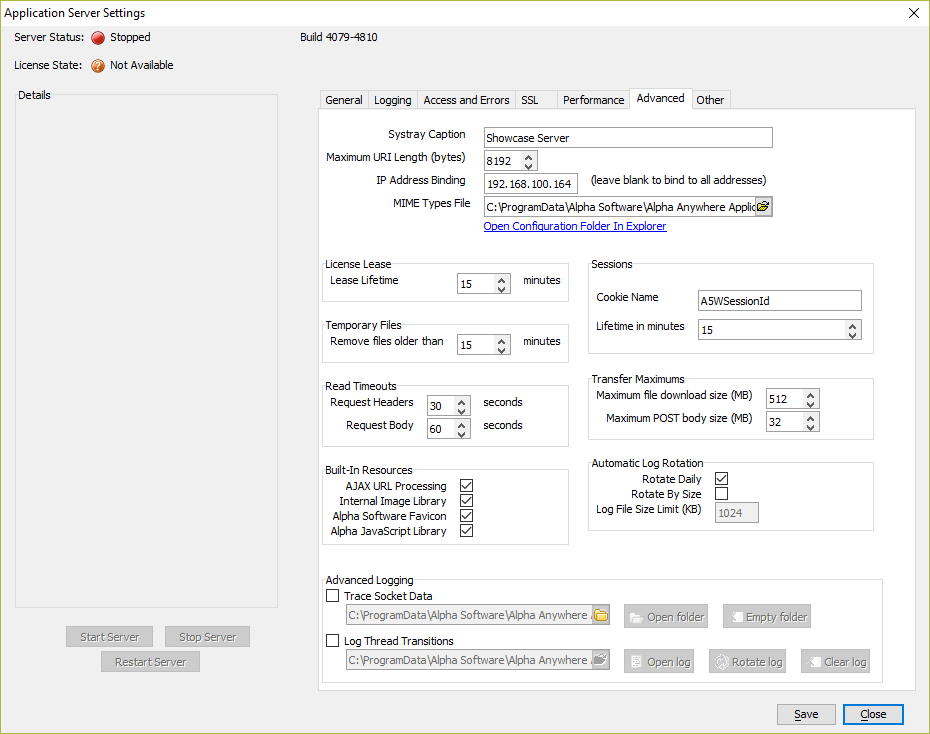
Task: Select the Advanced tab
Action: click(x=660, y=98)
